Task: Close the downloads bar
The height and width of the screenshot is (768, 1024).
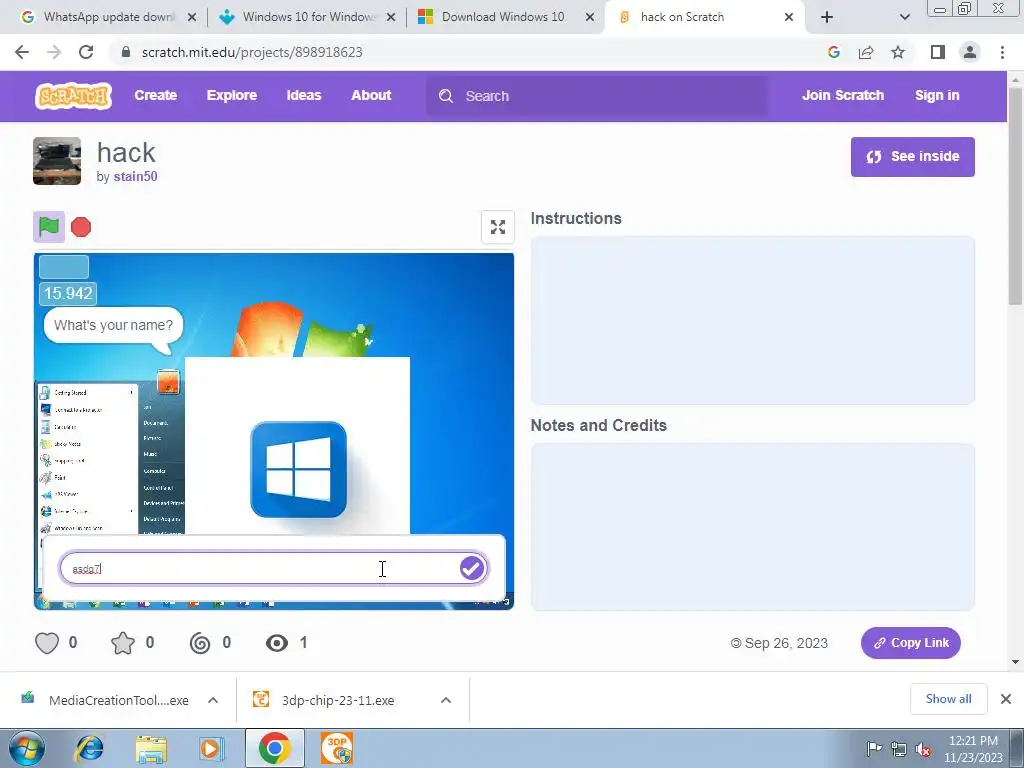Action: click(x=1006, y=699)
